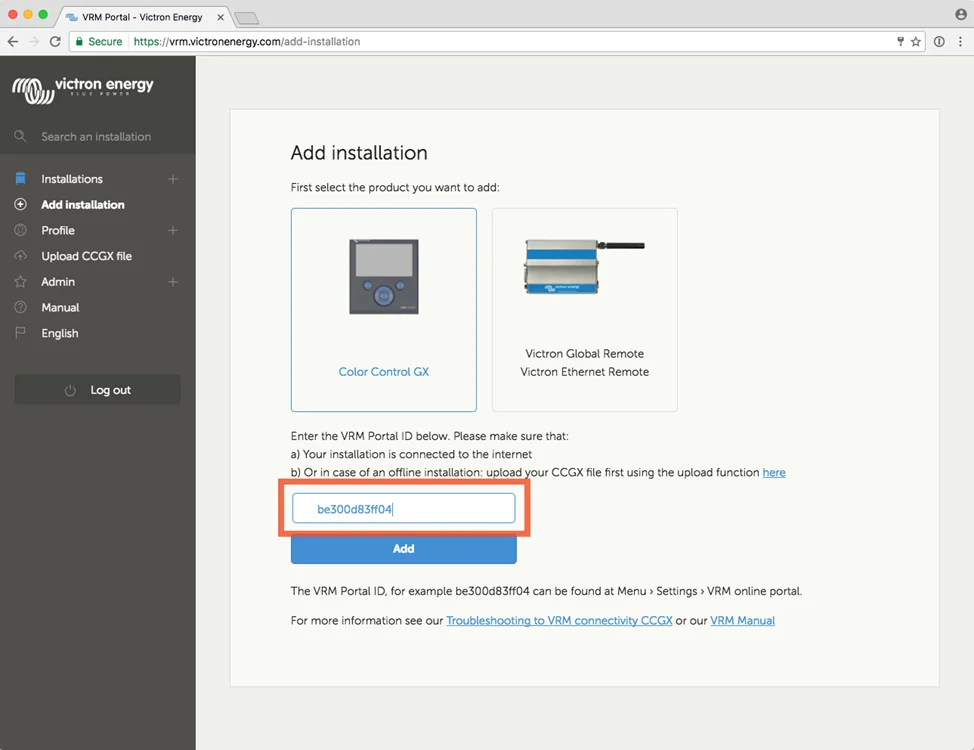974x750 pixels.
Task: Open Installations in the sidebar
Action: point(72,179)
